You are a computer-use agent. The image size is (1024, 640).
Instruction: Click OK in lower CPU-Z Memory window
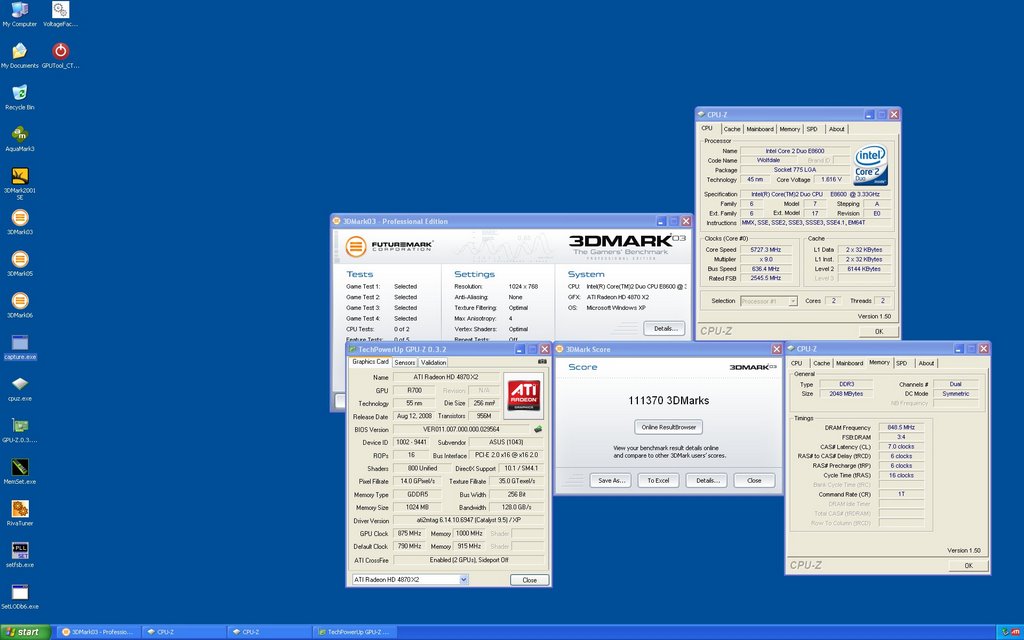click(968, 565)
